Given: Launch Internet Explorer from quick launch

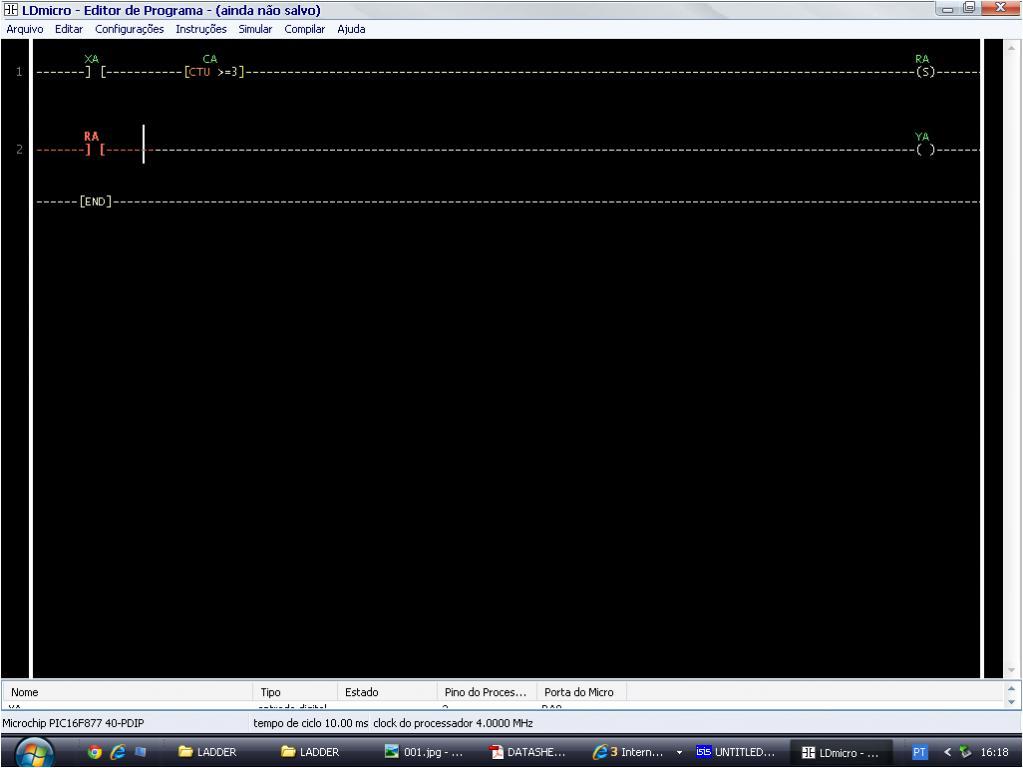Looking at the screenshot, I should click(118, 752).
